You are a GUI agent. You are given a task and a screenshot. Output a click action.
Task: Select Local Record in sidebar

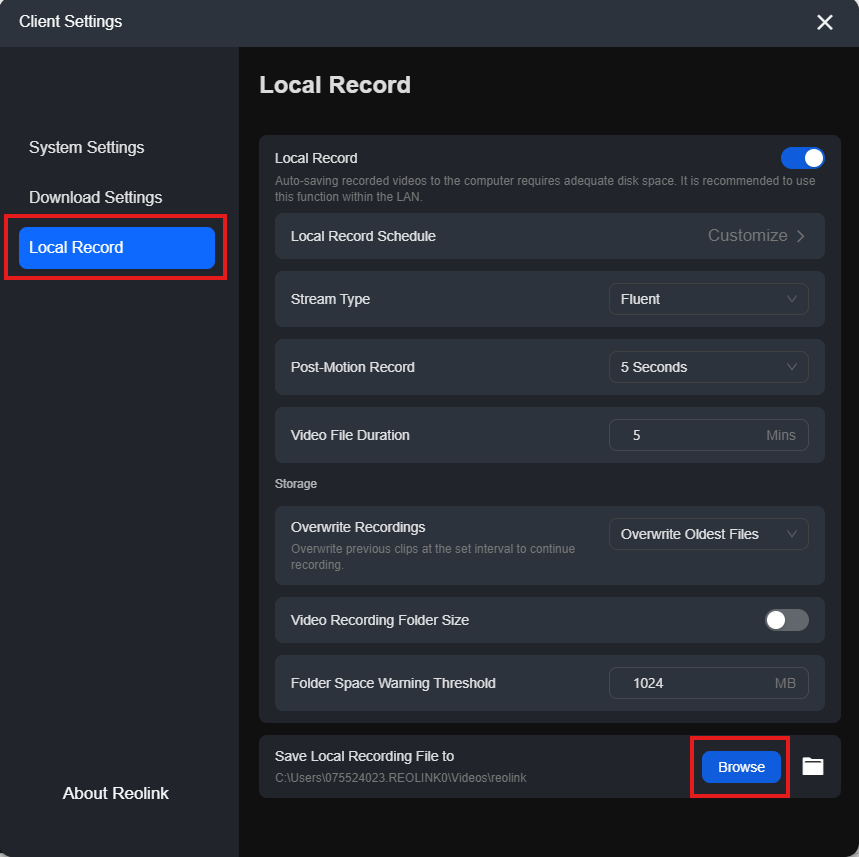coord(117,248)
